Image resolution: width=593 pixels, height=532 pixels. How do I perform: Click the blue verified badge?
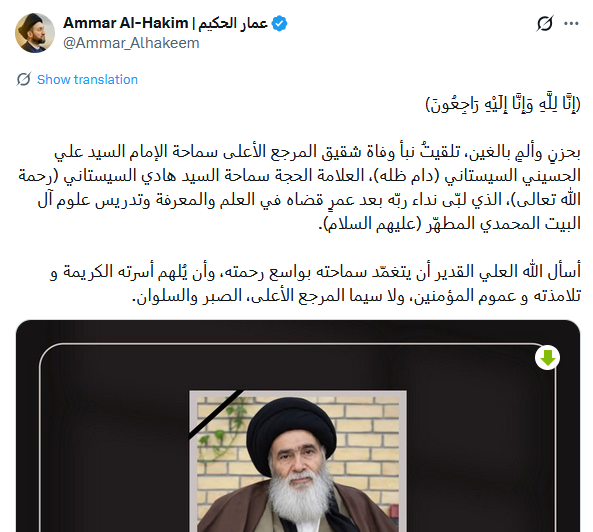pos(279,23)
